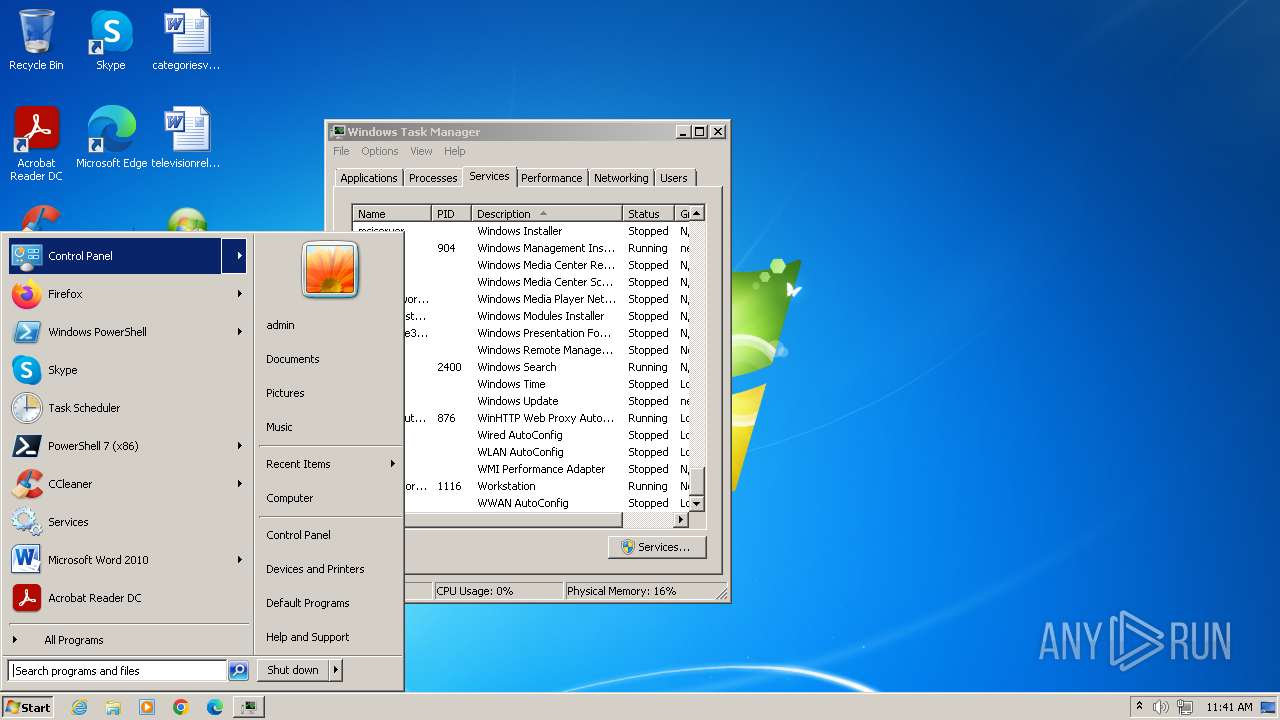
Task: Open the Options menu in Task Manager
Action: 380,151
